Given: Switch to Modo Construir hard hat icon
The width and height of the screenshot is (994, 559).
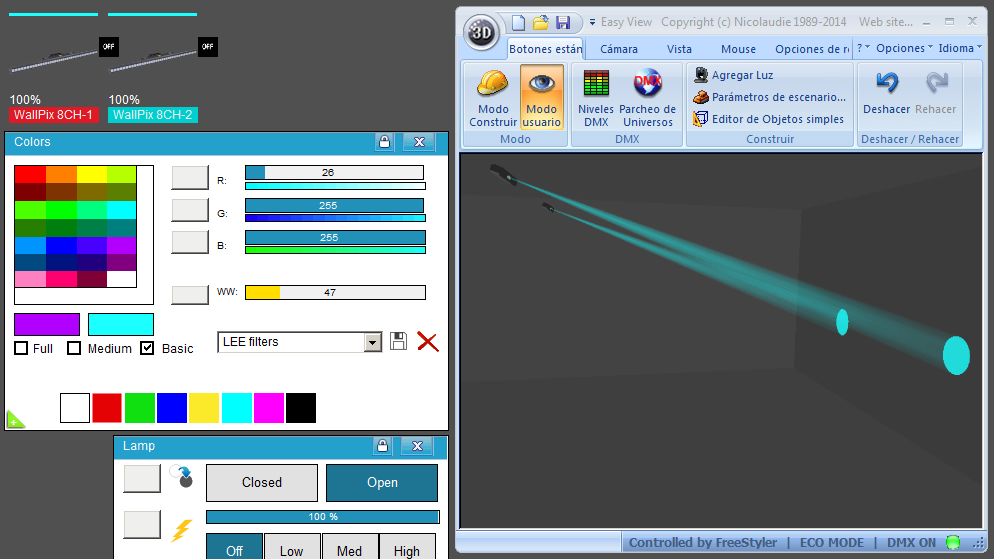Looking at the screenshot, I should pos(493,98).
